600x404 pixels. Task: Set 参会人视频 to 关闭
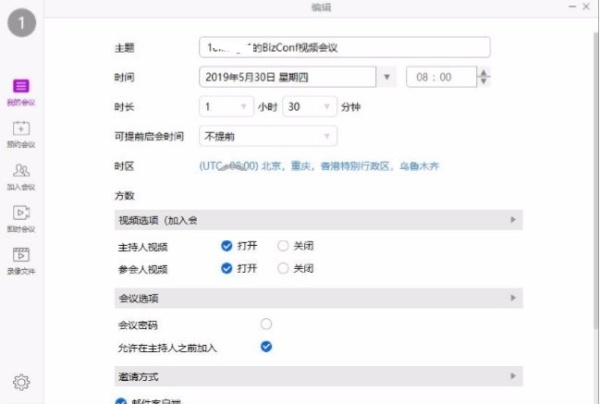(x=283, y=268)
